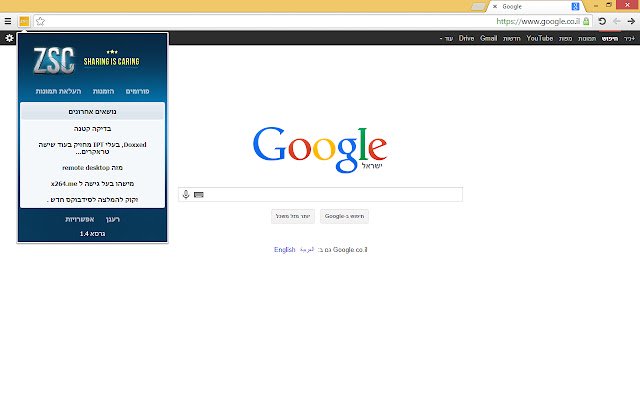Image resolution: width=640 pixels, height=400 pixels.
Task: Open the topic זקוק להמלצה לסידבוקס חדש
Action: [93, 200]
